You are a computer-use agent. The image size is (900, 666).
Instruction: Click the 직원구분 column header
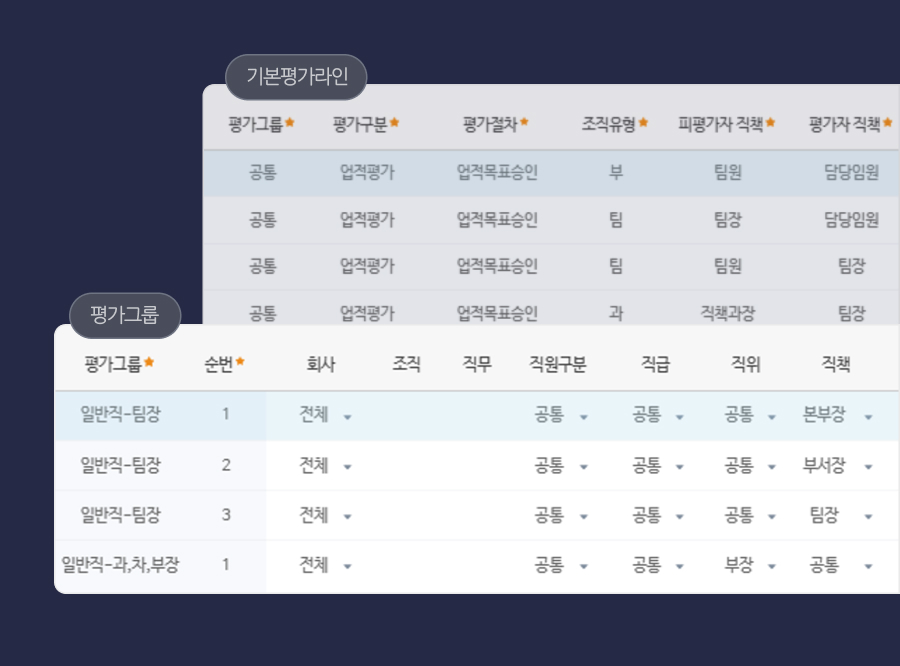pyautogui.click(x=557, y=364)
